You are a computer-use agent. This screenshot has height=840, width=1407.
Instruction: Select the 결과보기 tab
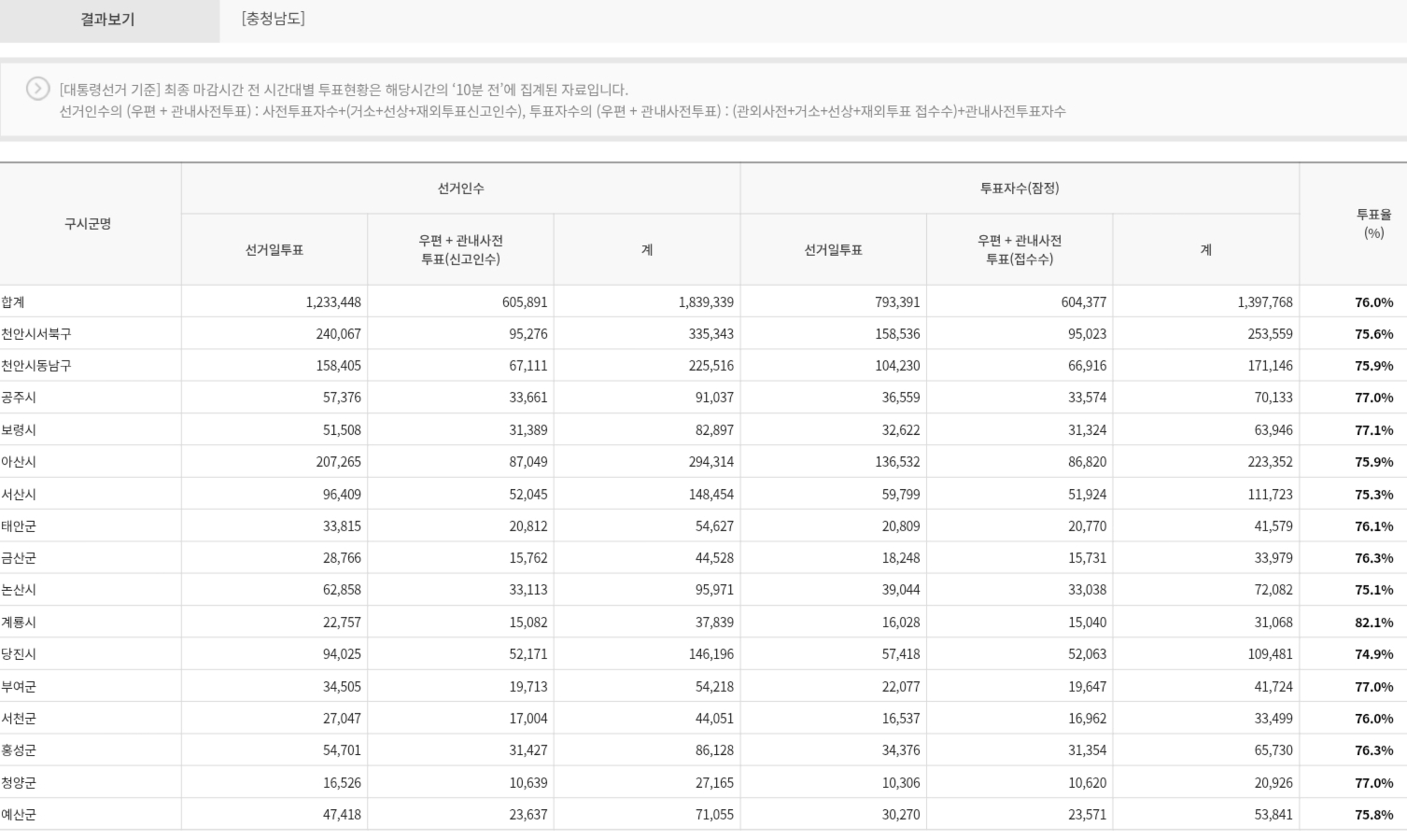(108, 20)
